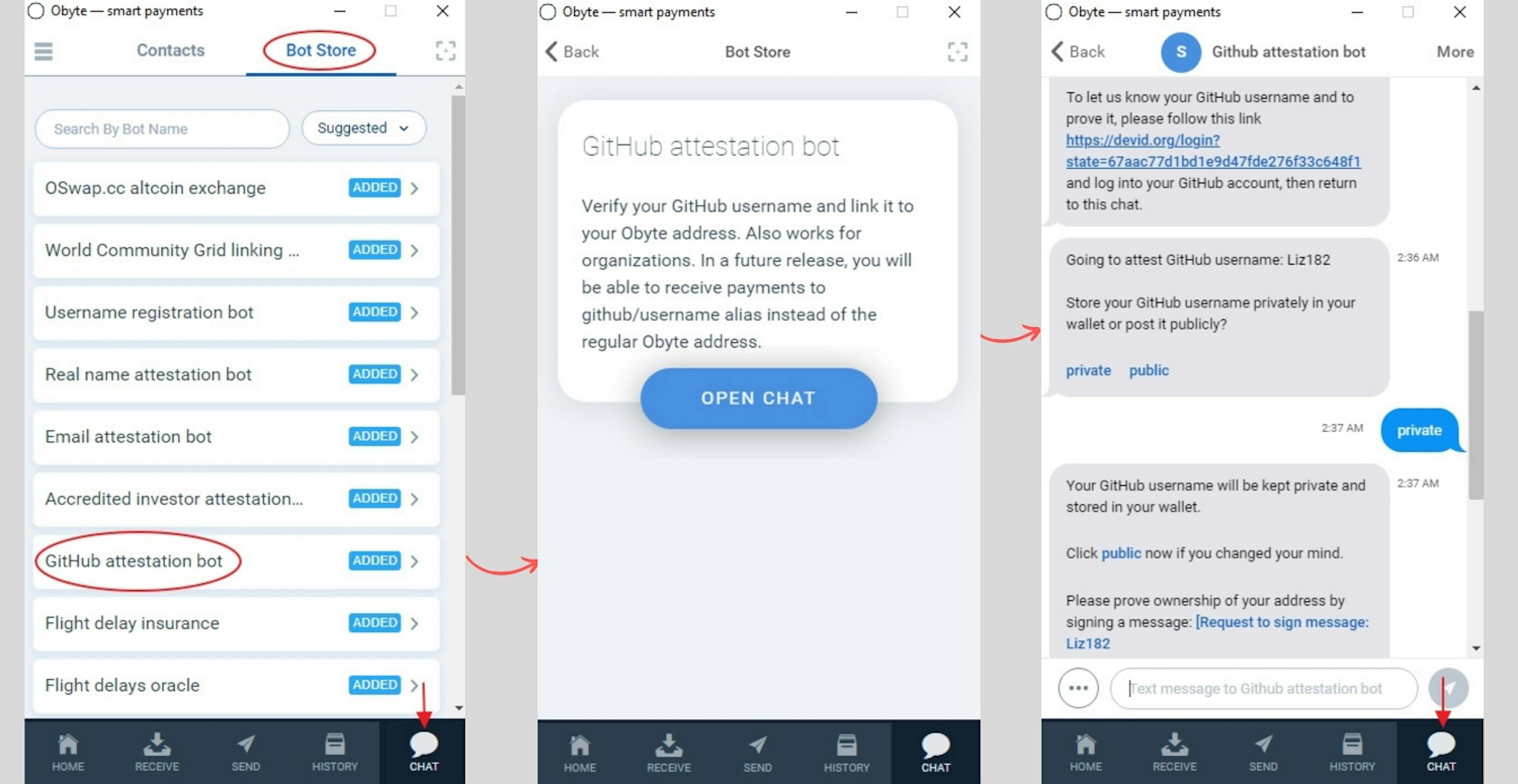Expand the Email attestation bot listing
Image resolution: width=1518 pixels, height=784 pixels.
416,436
